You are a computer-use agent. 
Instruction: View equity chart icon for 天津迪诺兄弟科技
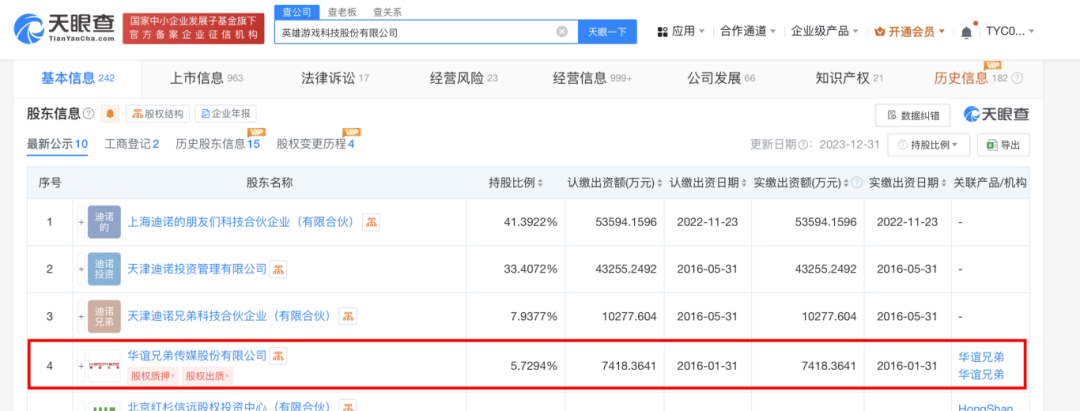(348, 316)
